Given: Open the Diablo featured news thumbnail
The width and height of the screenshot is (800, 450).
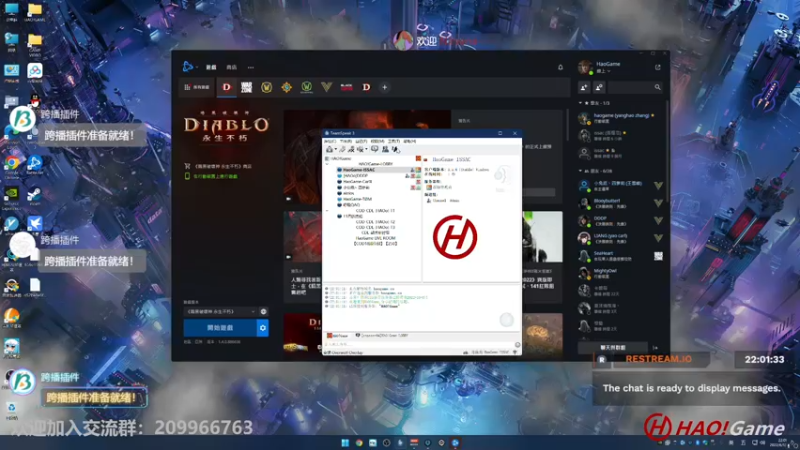Looking at the screenshot, I should click(x=367, y=157).
